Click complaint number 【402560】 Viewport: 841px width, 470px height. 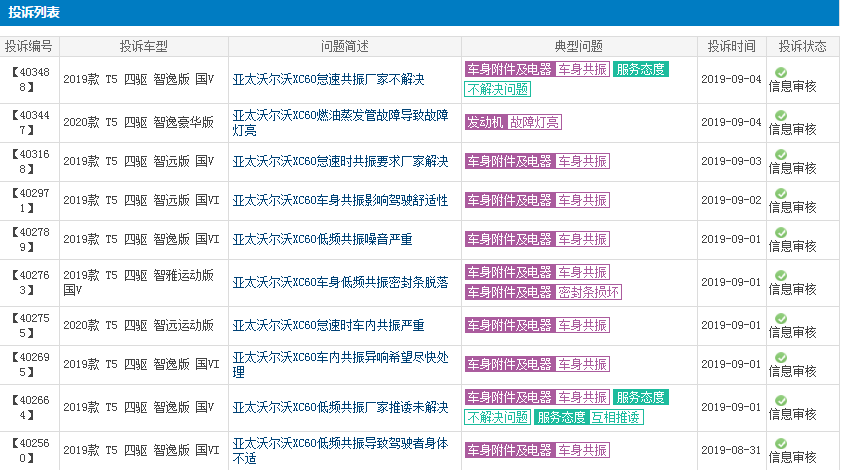[30, 451]
